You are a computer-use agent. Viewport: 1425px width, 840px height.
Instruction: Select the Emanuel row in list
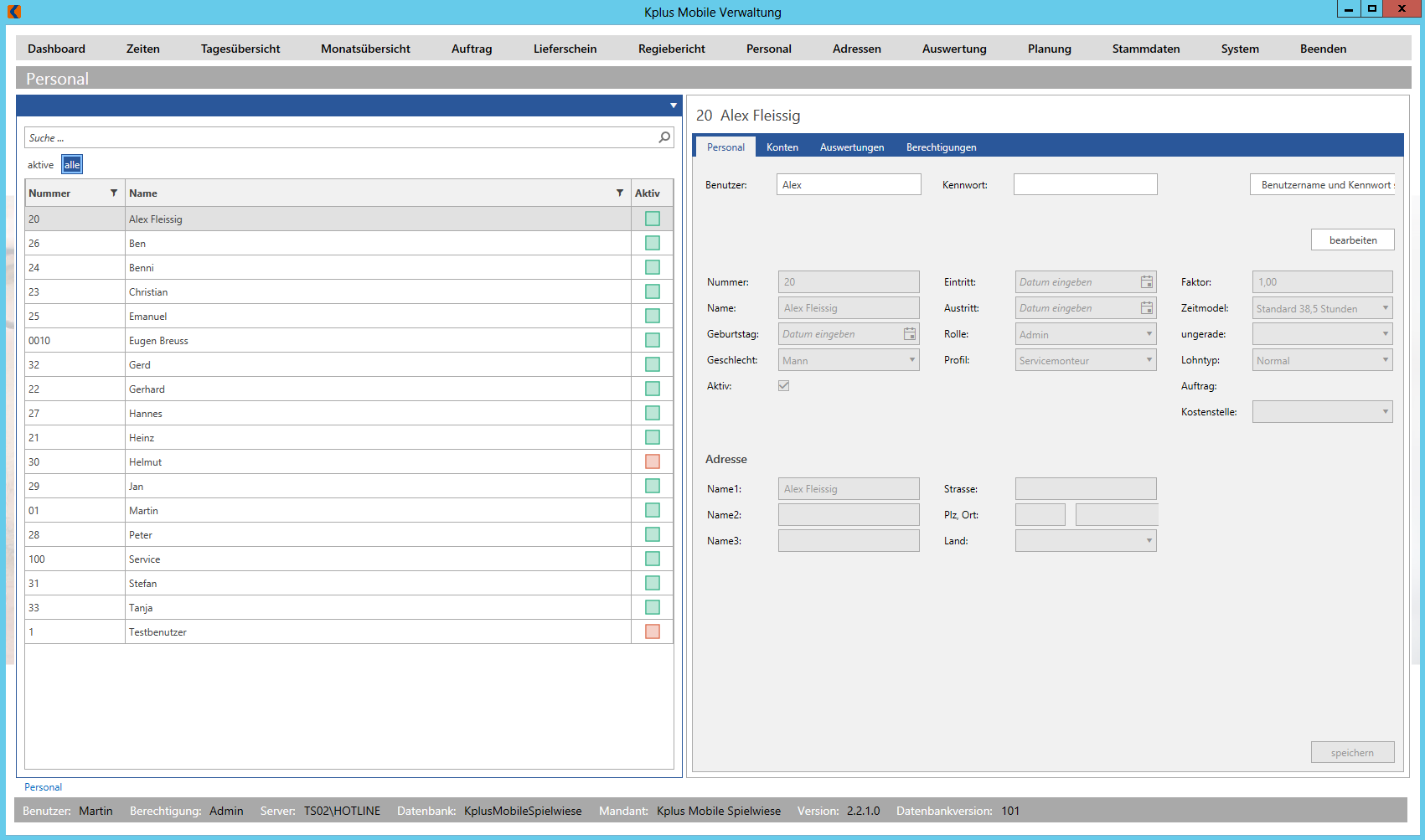[x=349, y=316]
